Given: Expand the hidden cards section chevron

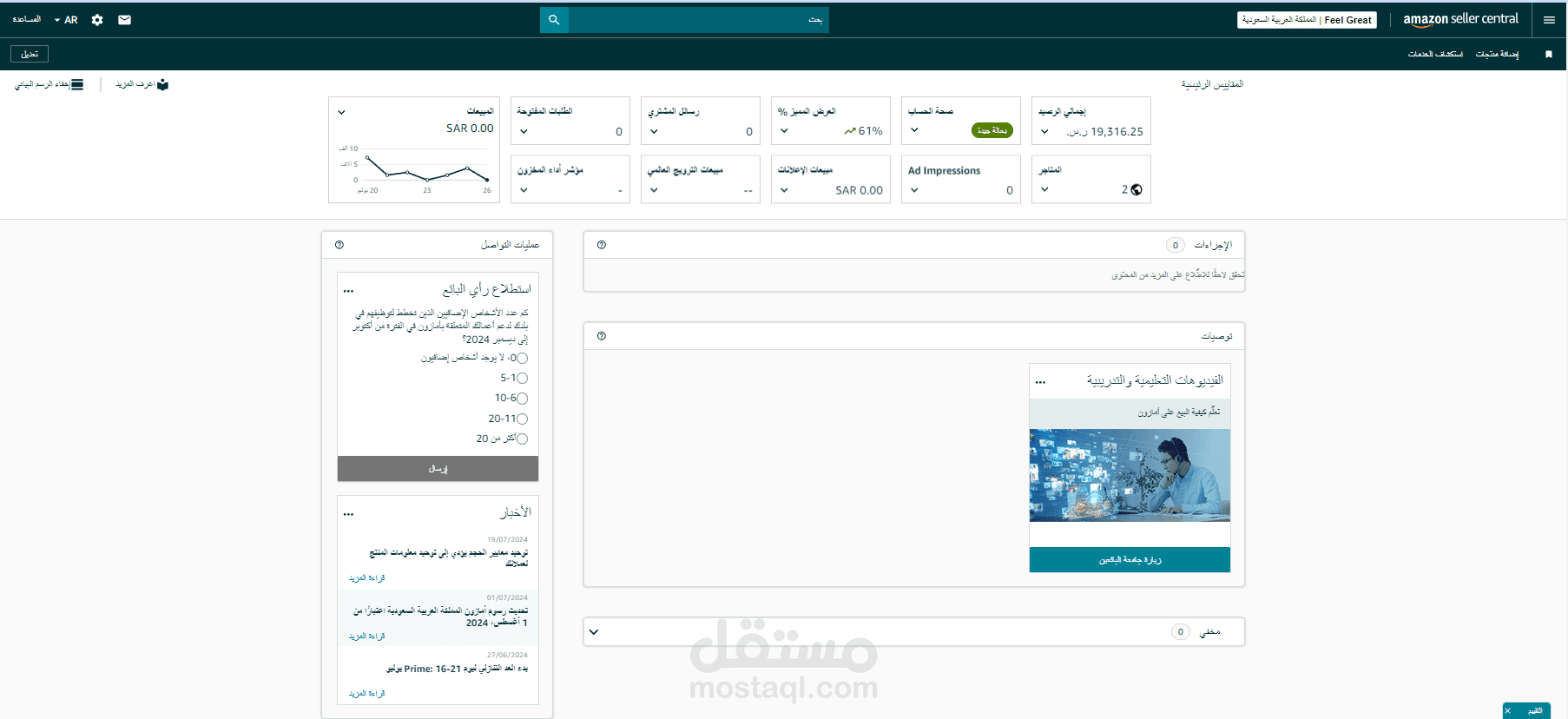Looking at the screenshot, I should coord(594,632).
